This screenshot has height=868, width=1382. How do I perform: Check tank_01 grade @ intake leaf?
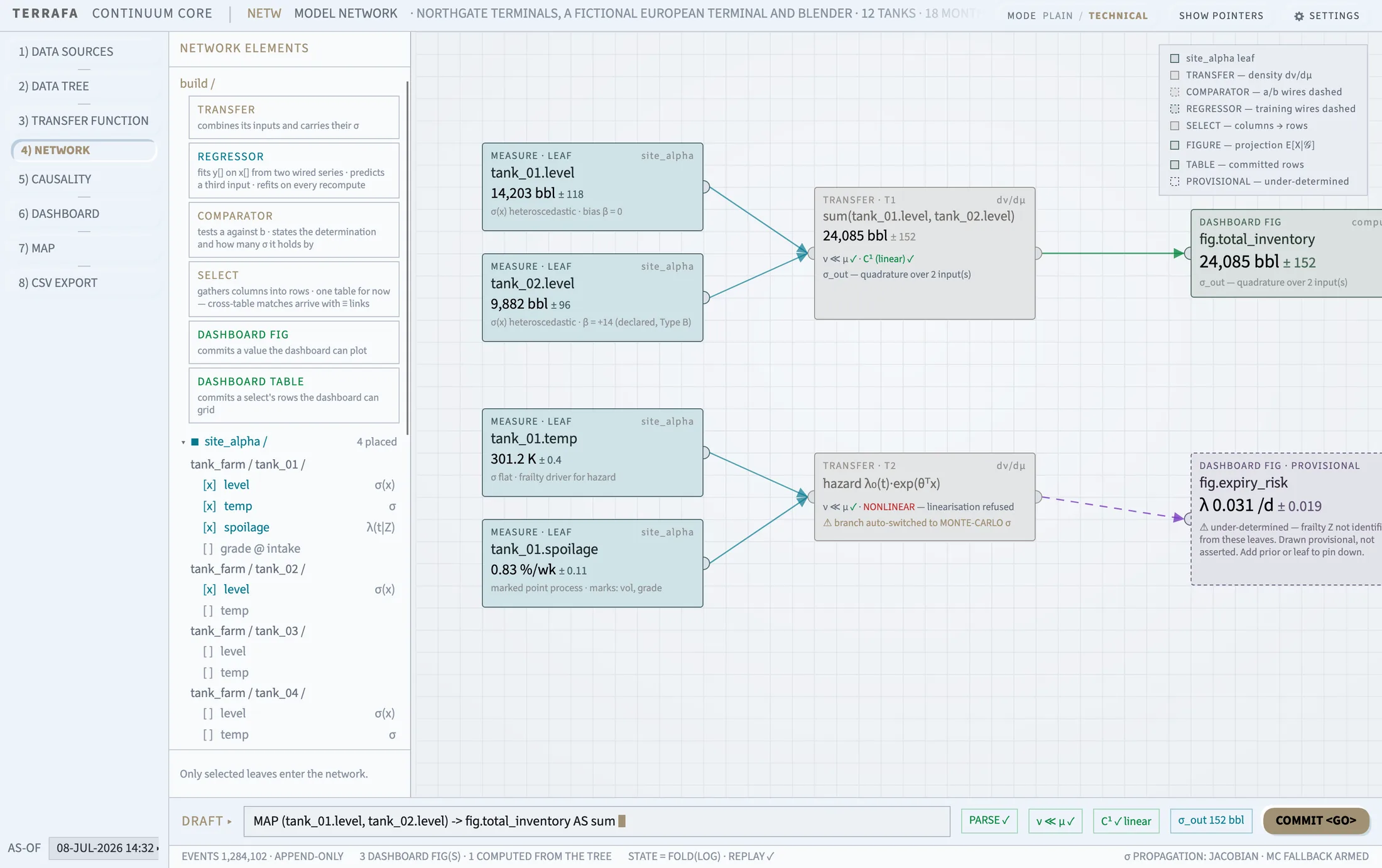pos(208,549)
